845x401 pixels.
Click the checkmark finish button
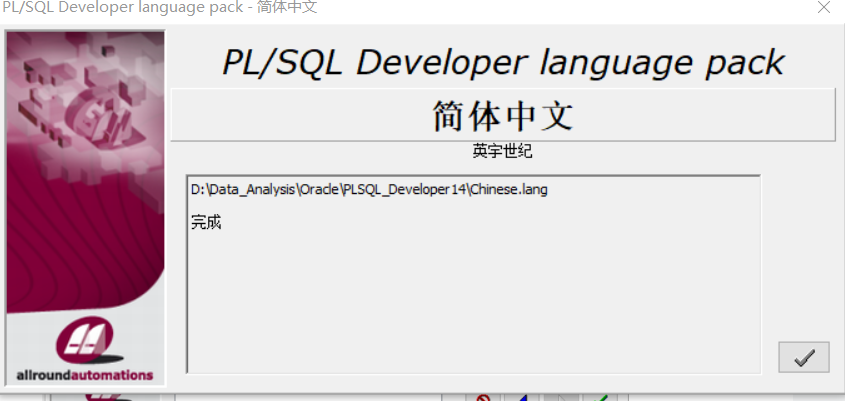[x=804, y=357]
